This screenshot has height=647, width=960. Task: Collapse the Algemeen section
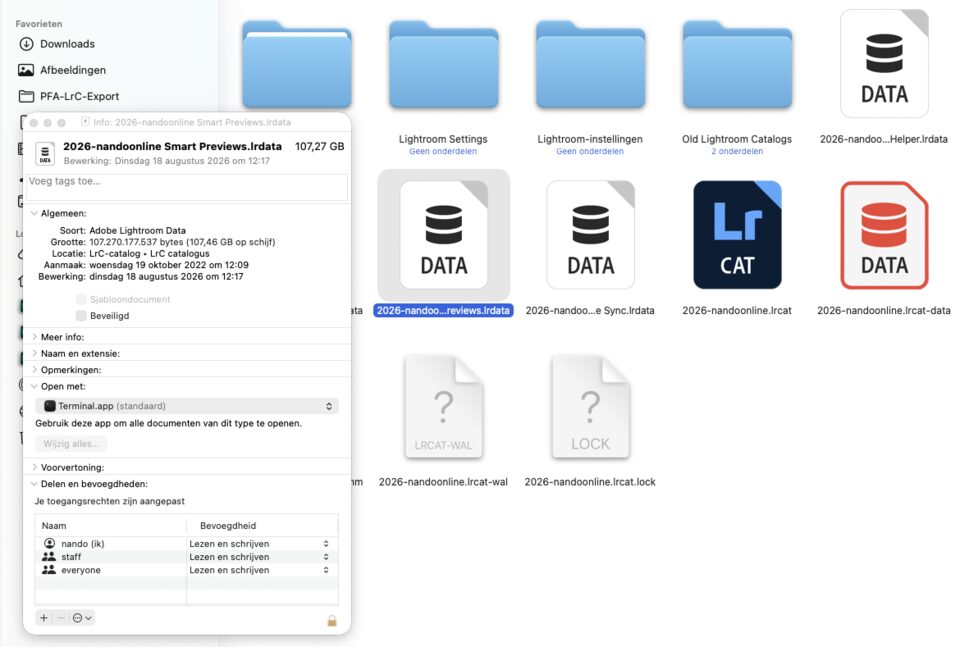coord(34,214)
